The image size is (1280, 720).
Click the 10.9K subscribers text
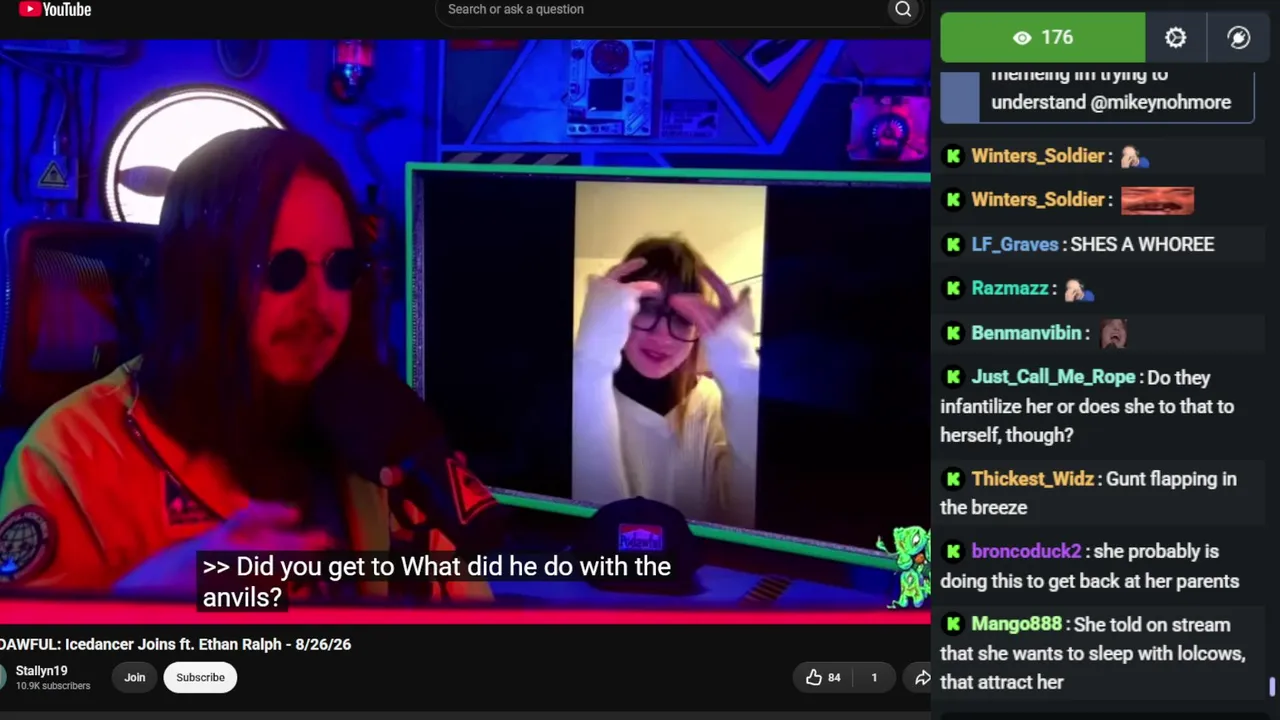[x=53, y=686]
